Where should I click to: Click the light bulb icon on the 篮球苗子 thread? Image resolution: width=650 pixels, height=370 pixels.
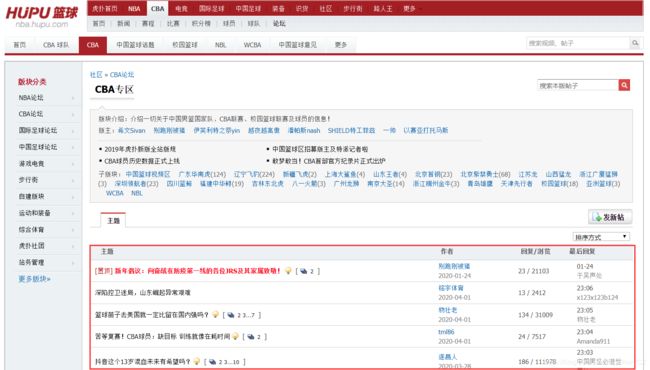[215, 314]
